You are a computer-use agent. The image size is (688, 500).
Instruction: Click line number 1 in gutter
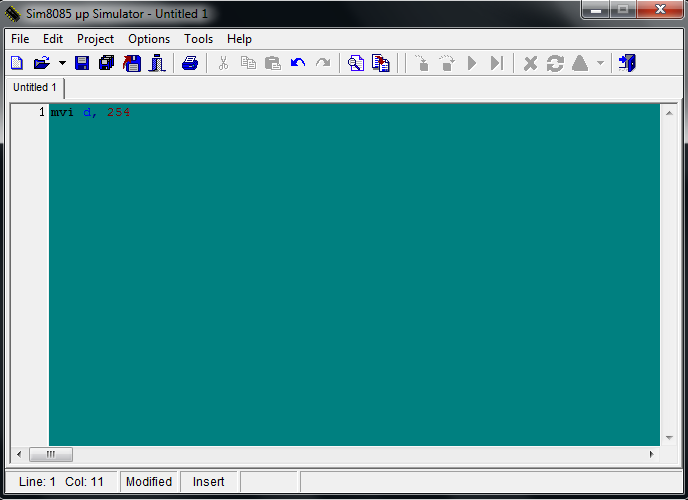(42, 112)
